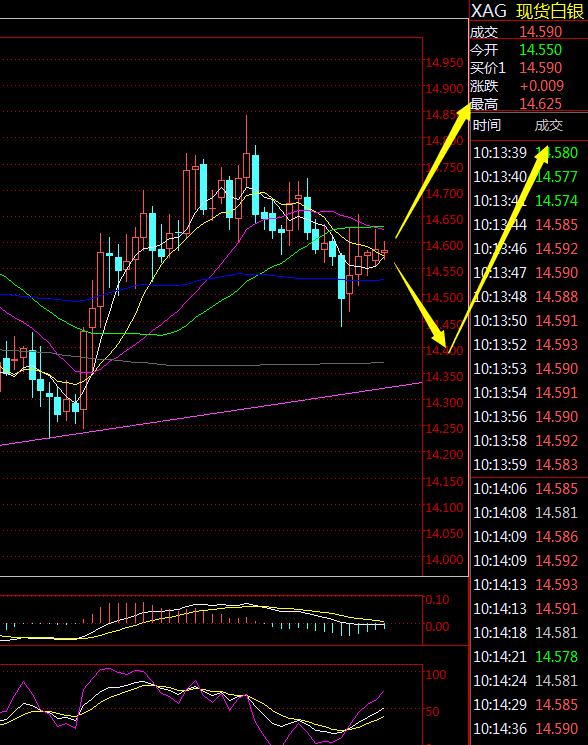Click the 14.600 price axis label
The height and width of the screenshot is (745, 588).
444,246
